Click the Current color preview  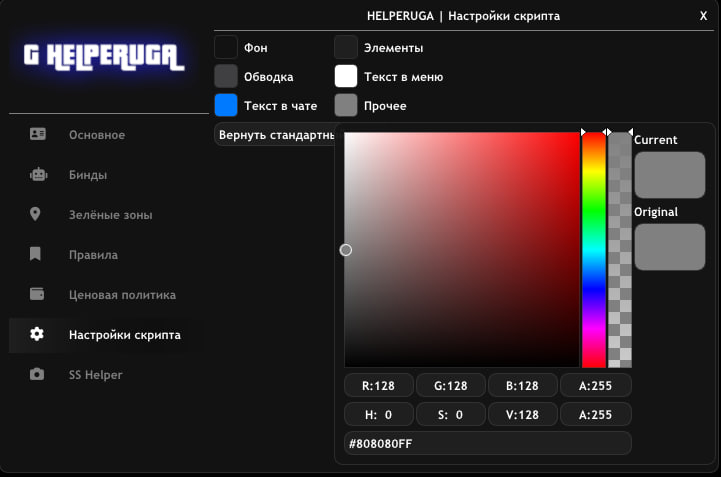[670, 175]
